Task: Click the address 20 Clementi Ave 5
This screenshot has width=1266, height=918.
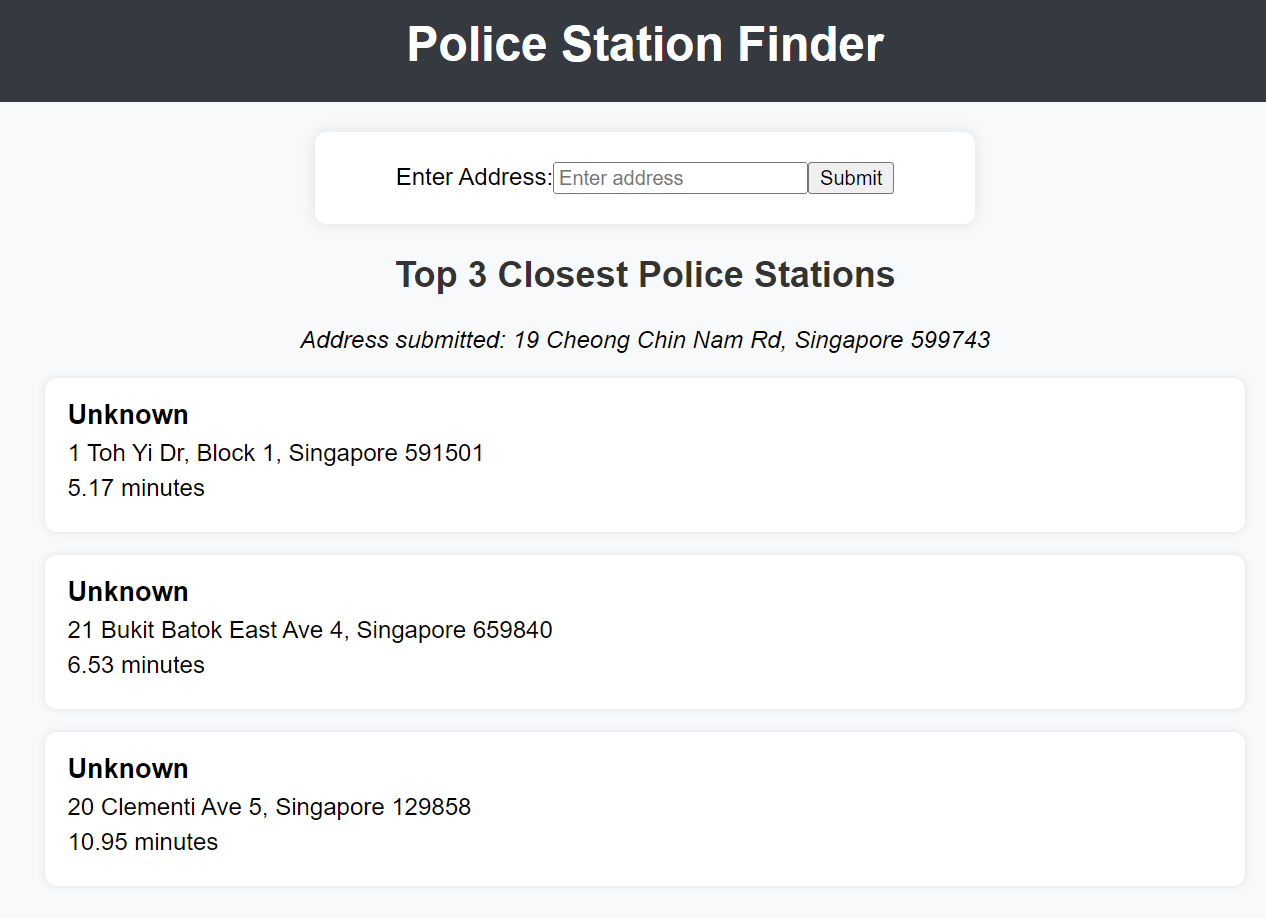Action: tap(269, 806)
